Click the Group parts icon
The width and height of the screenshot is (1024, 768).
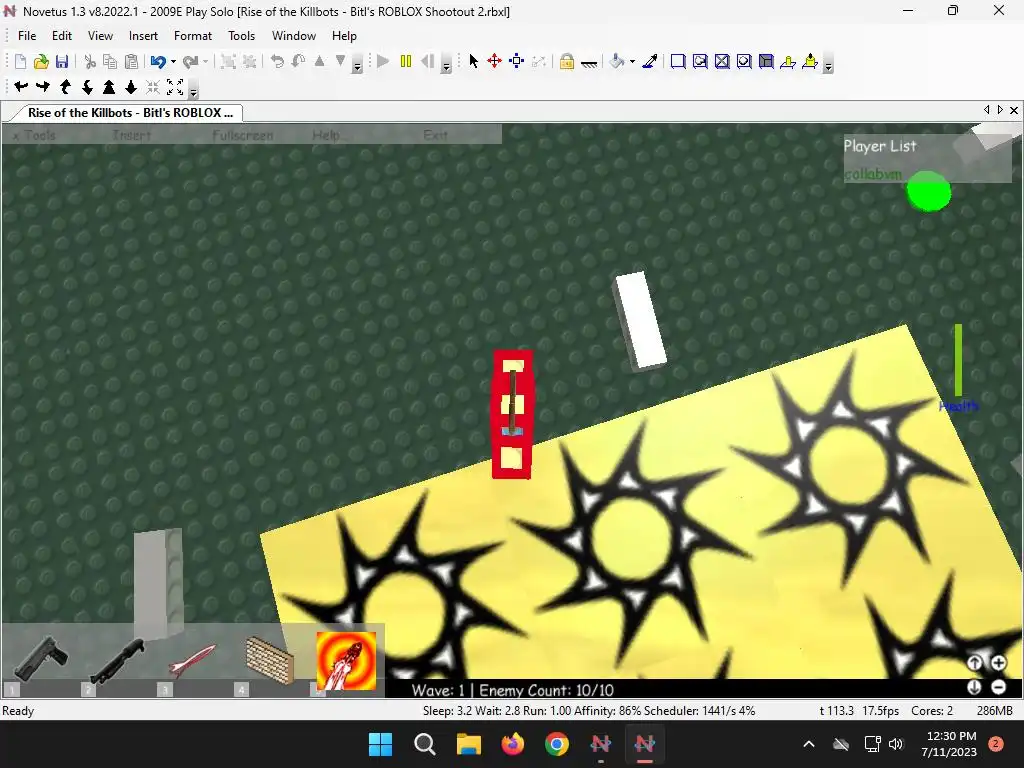click(x=228, y=62)
